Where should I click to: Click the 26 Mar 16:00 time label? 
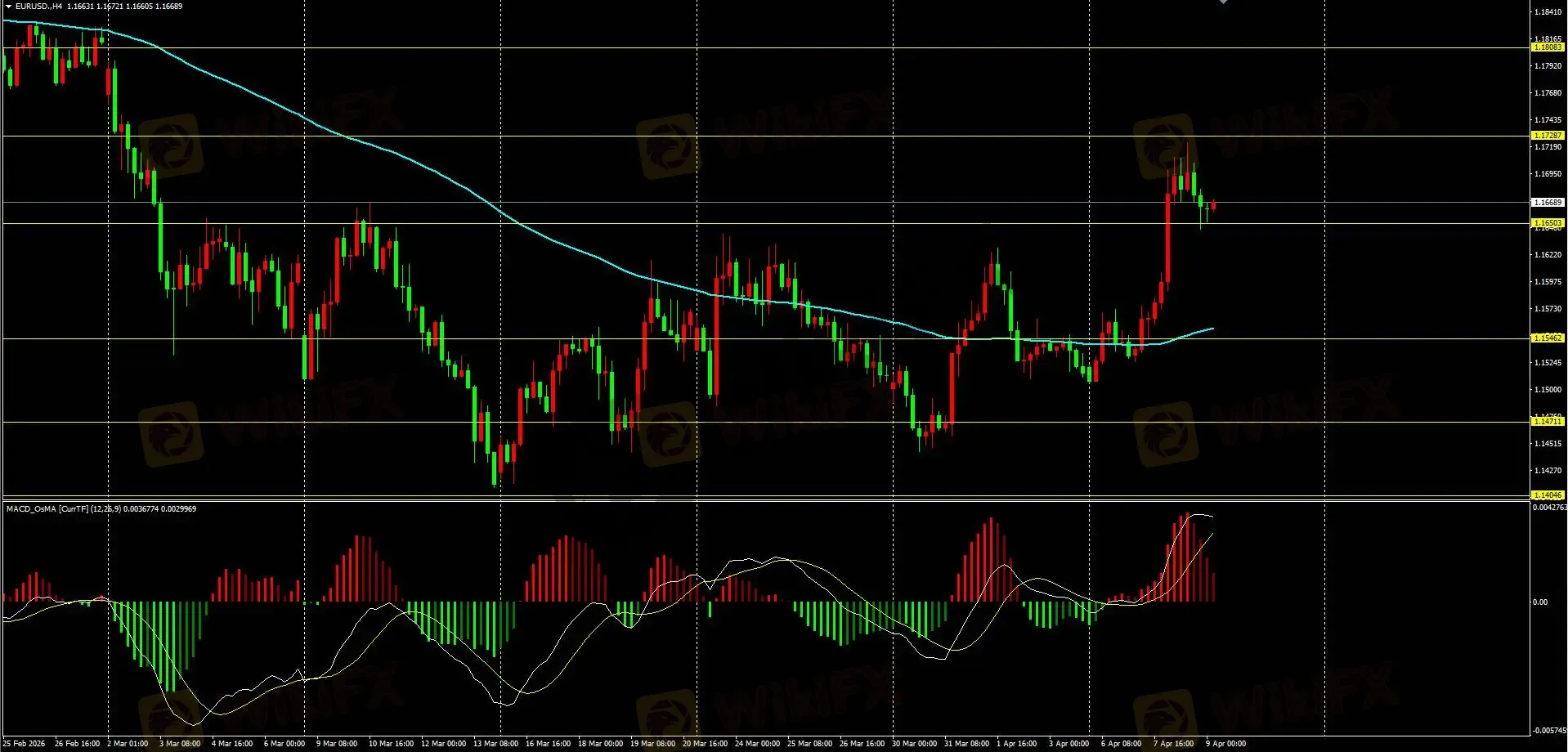pyautogui.click(x=862, y=744)
